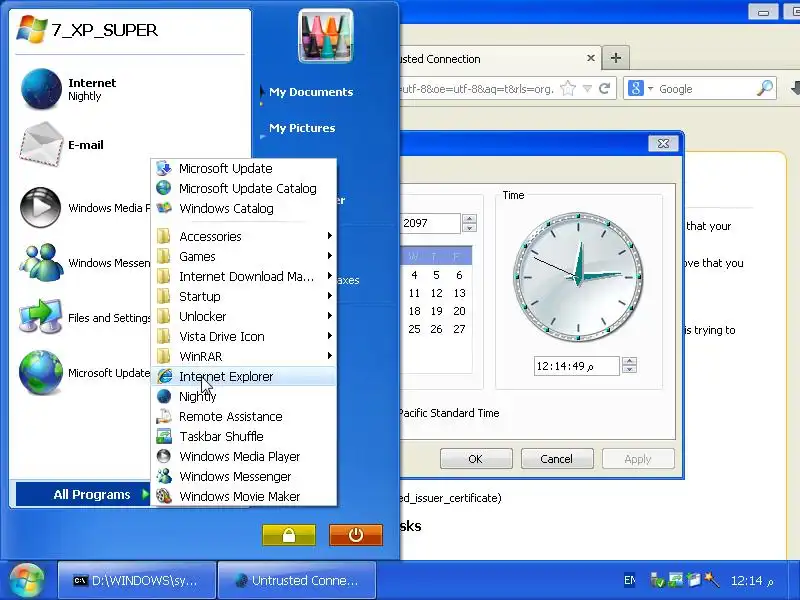Click the search magnifier icon
This screenshot has width=800, height=600.
tap(764, 88)
